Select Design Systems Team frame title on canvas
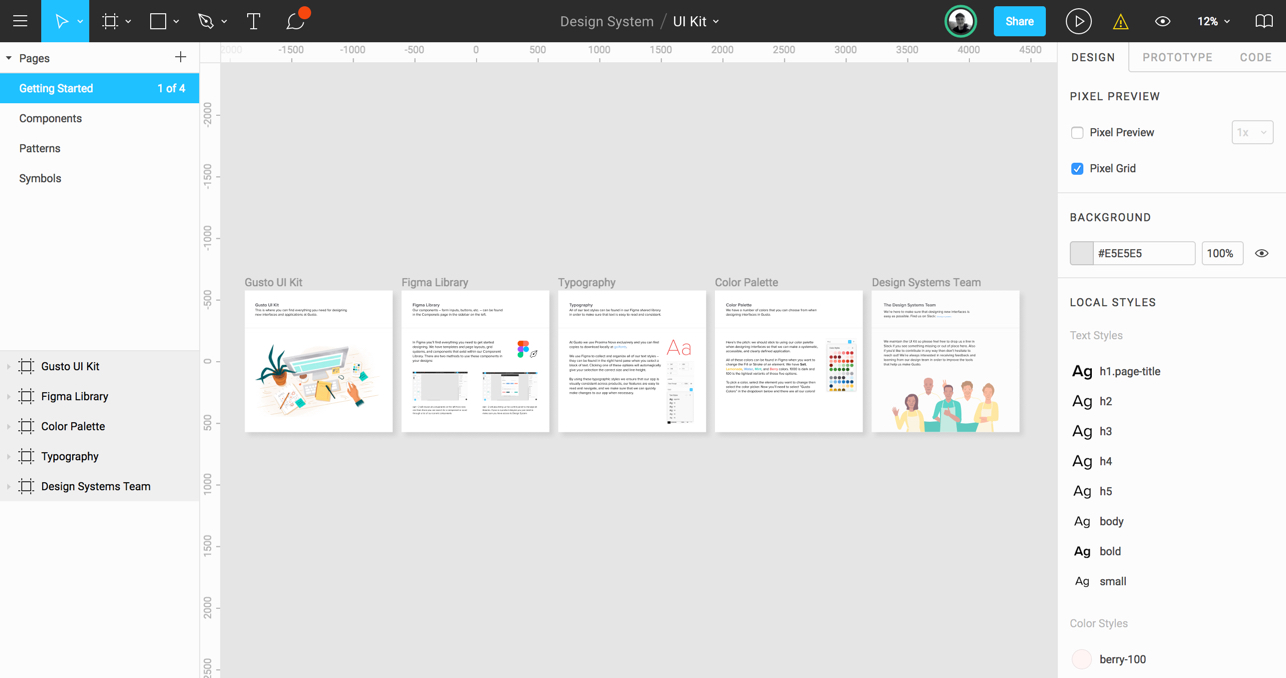Viewport: 1286px width, 678px height. click(x=926, y=282)
